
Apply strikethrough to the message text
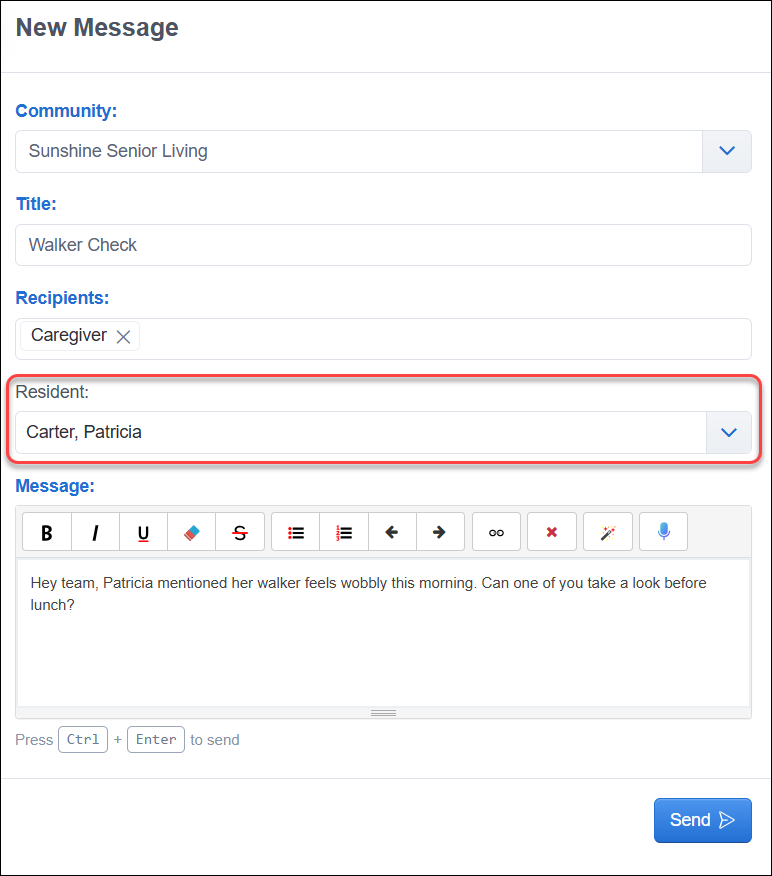tap(240, 532)
